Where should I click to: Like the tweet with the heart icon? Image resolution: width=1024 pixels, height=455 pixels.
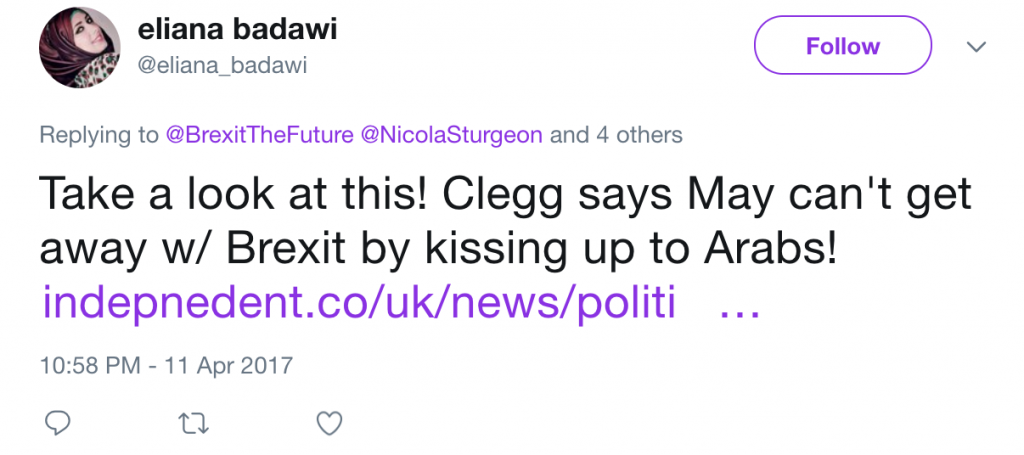[x=329, y=423]
